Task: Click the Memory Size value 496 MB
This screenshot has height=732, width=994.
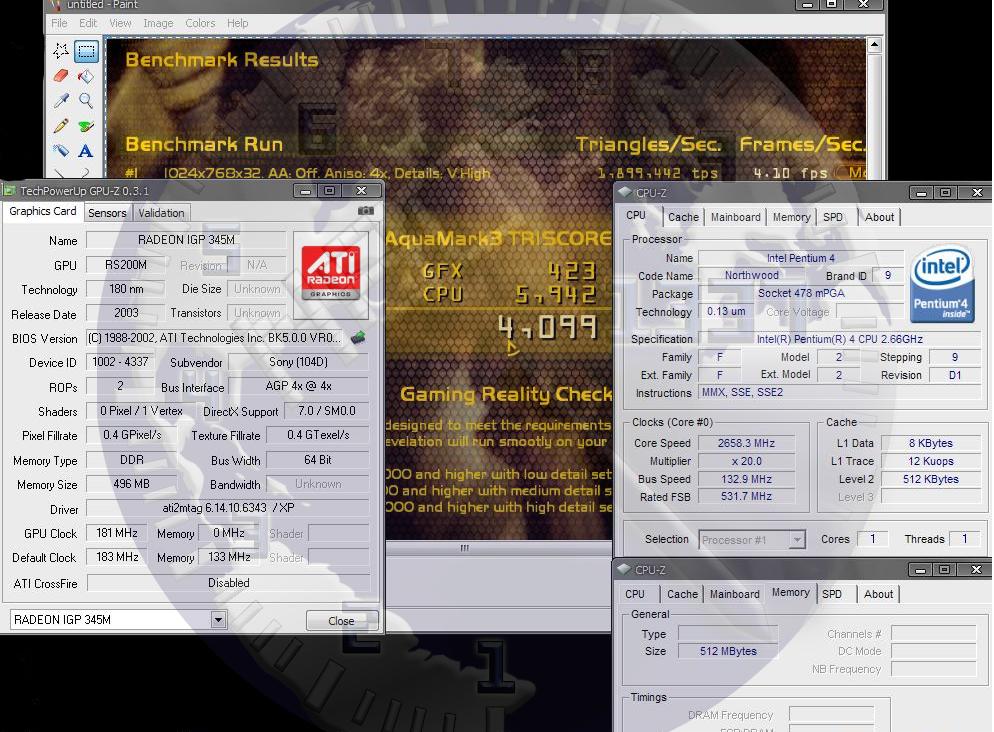Action: pos(131,484)
